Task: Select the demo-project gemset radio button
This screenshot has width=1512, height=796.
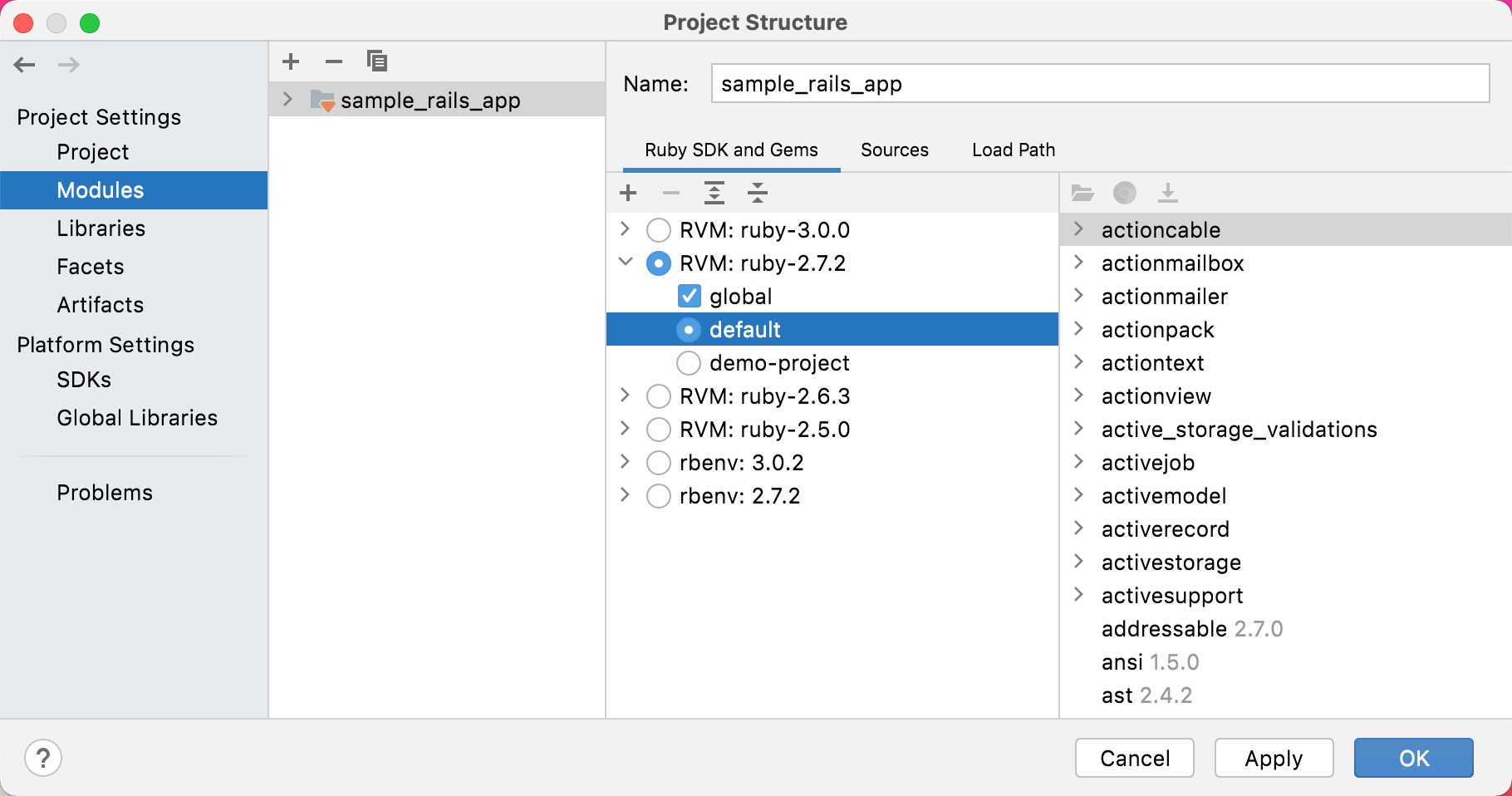Action: [689, 362]
